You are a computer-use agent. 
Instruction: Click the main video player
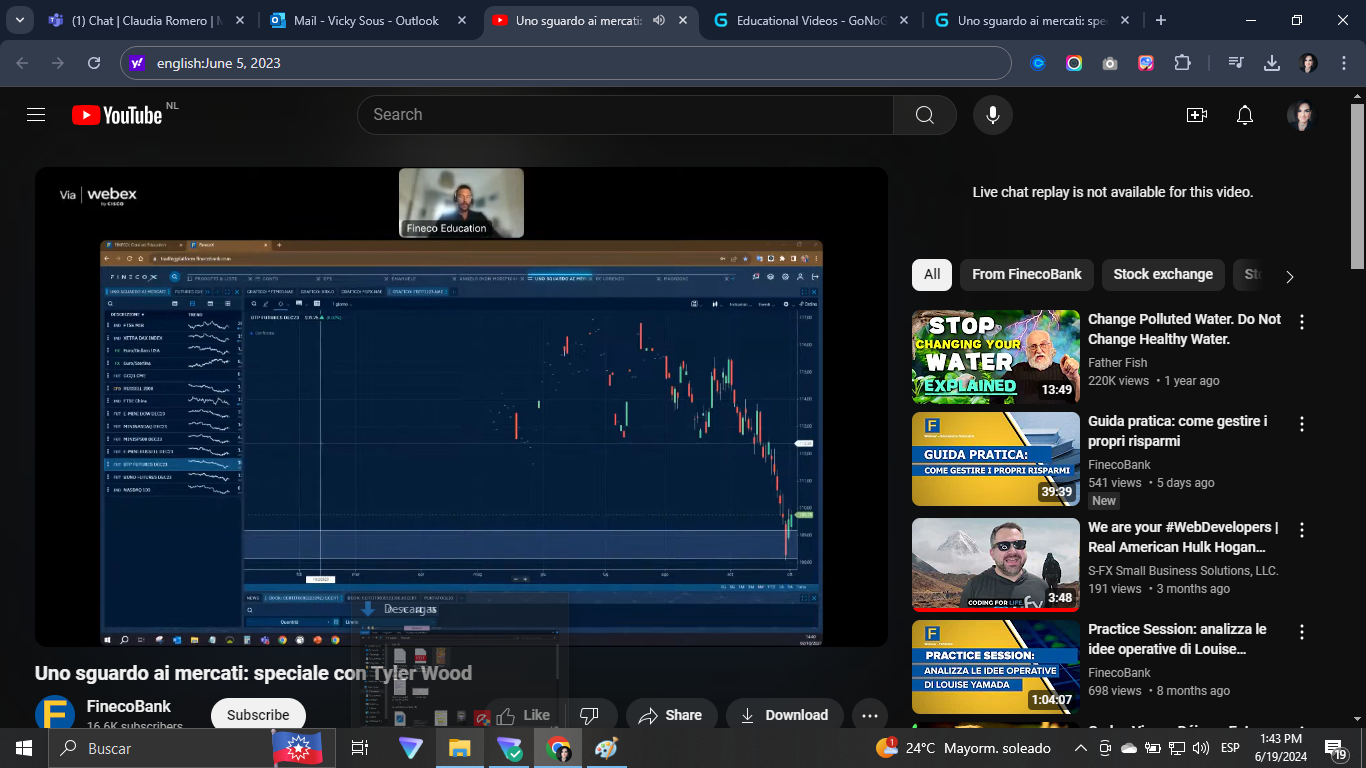click(461, 407)
